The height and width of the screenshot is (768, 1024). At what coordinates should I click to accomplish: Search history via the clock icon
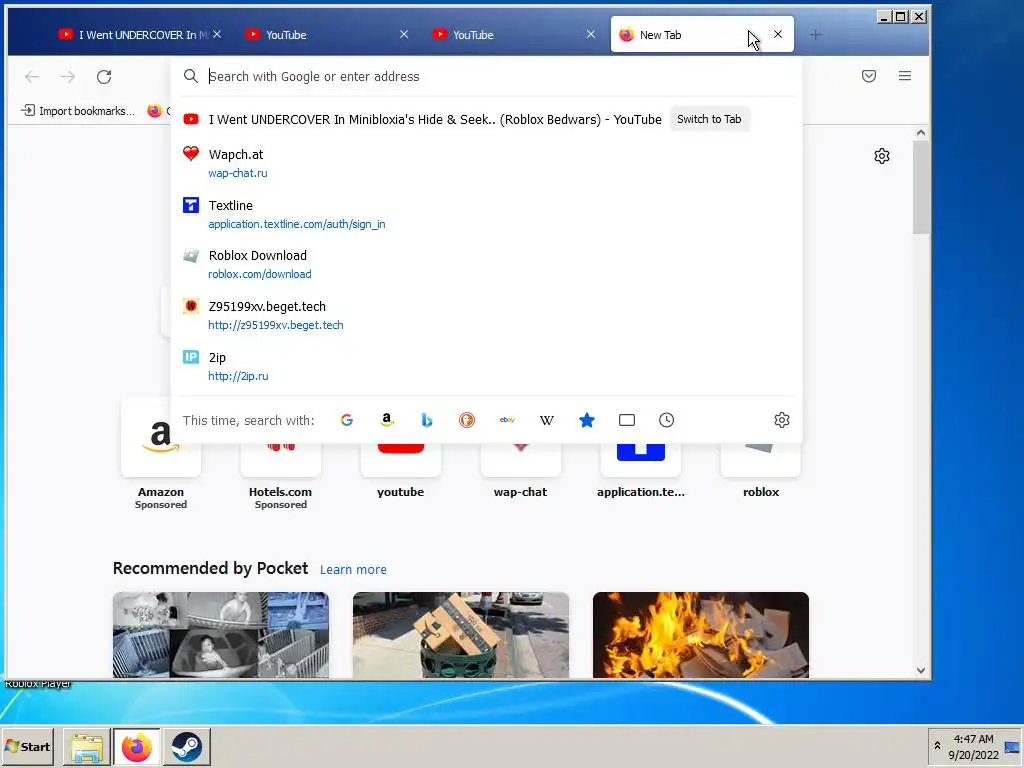point(666,420)
